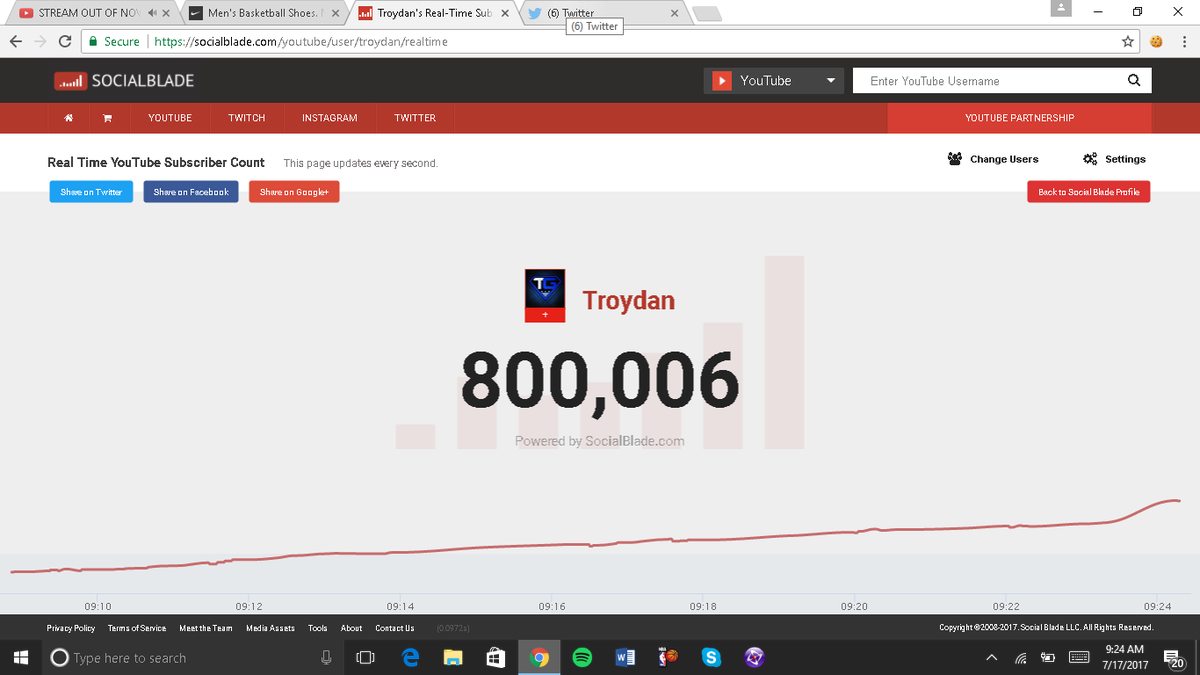Mute the STREAM OUT OF NOW tab audio
The image size is (1200, 675).
coord(151,14)
